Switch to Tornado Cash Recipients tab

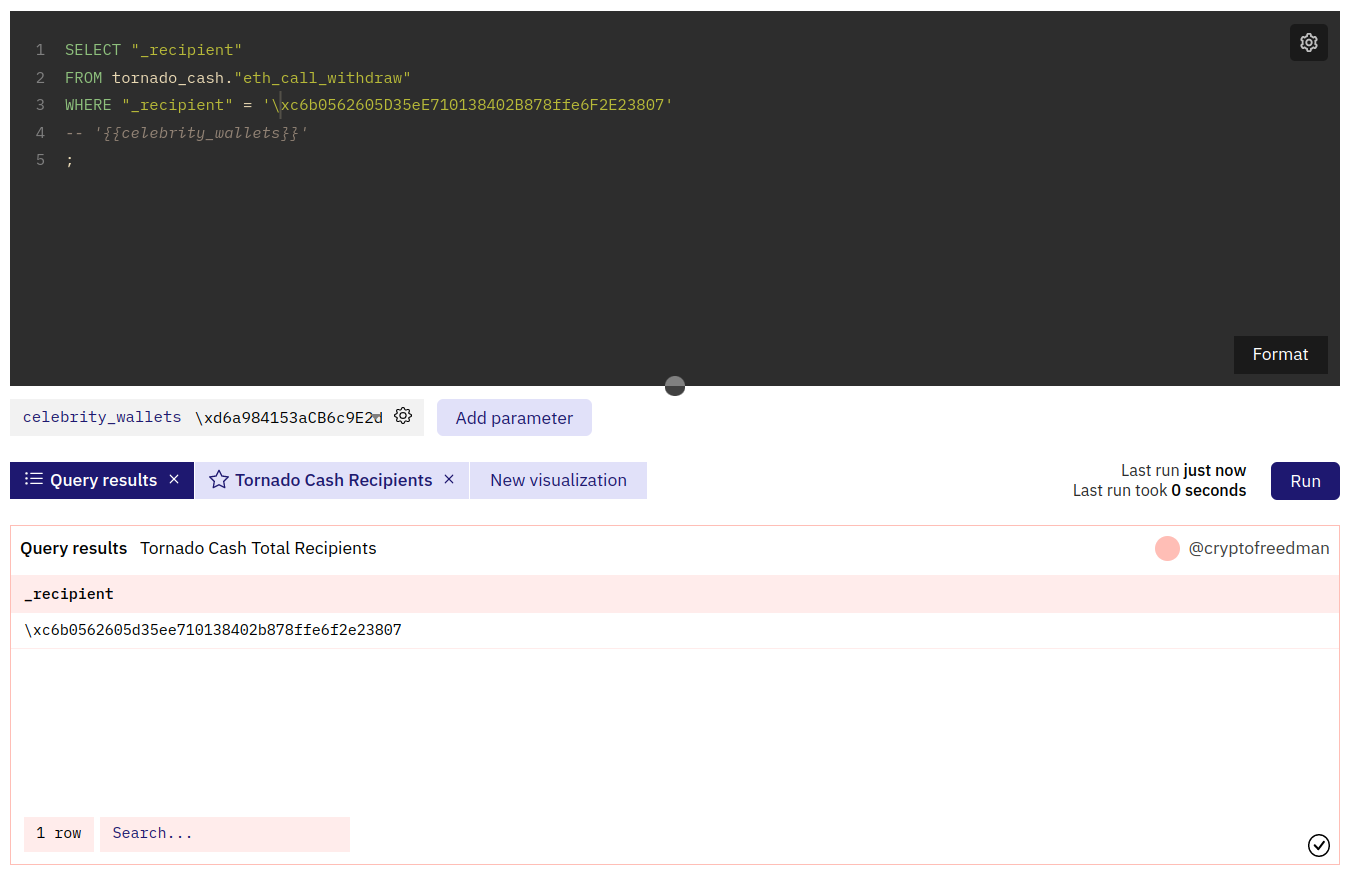click(332, 480)
